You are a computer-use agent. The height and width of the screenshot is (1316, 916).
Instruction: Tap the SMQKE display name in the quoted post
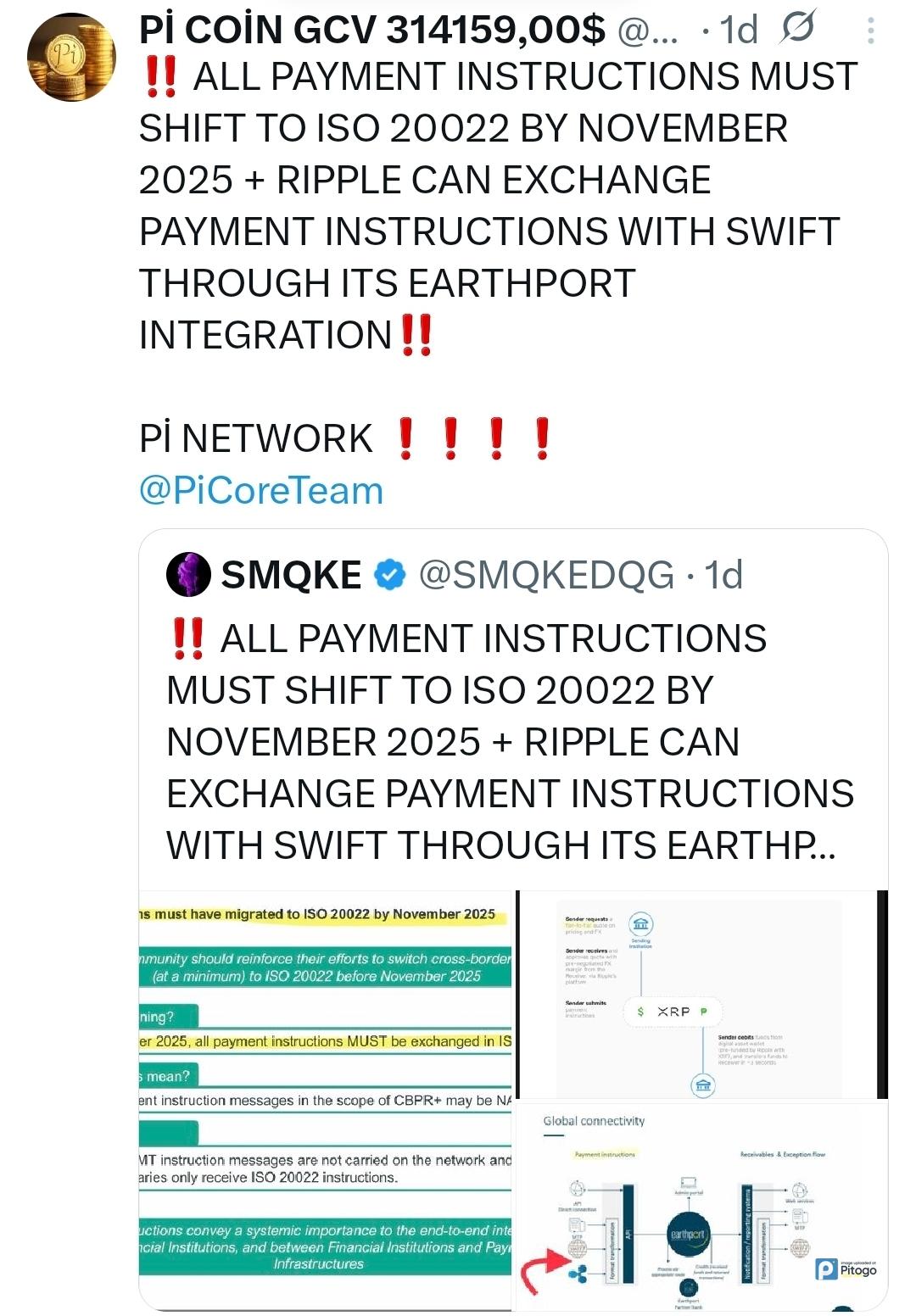coord(291,575)
